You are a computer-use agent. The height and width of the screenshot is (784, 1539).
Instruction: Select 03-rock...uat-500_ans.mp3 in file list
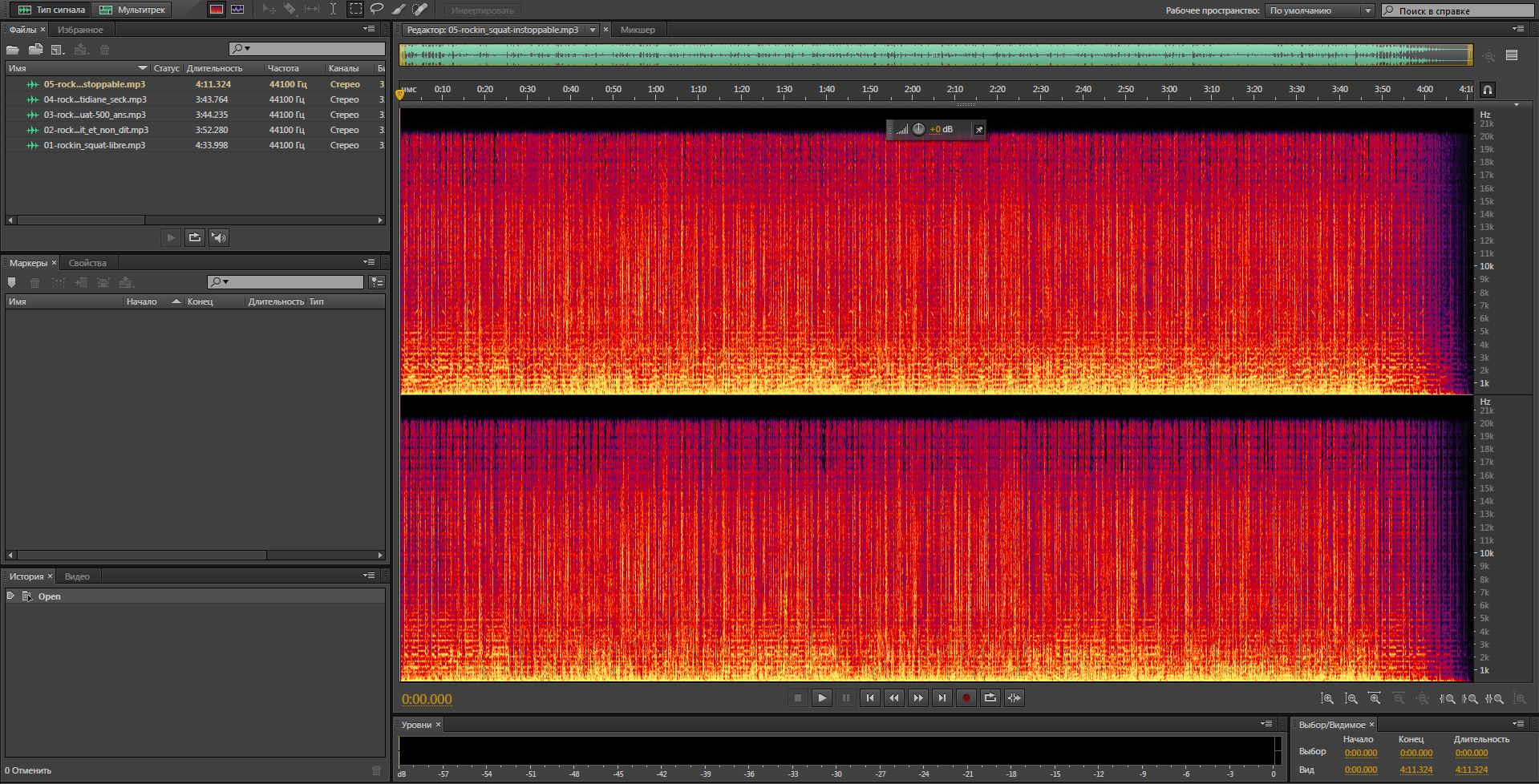pos(95,115)
